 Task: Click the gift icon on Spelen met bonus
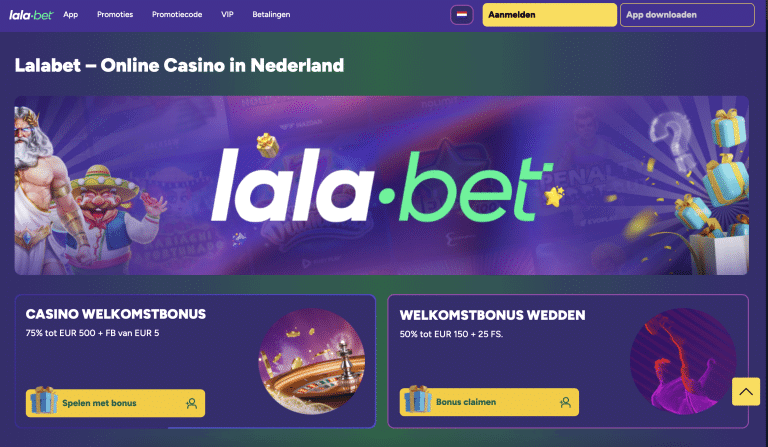point(44,400)
